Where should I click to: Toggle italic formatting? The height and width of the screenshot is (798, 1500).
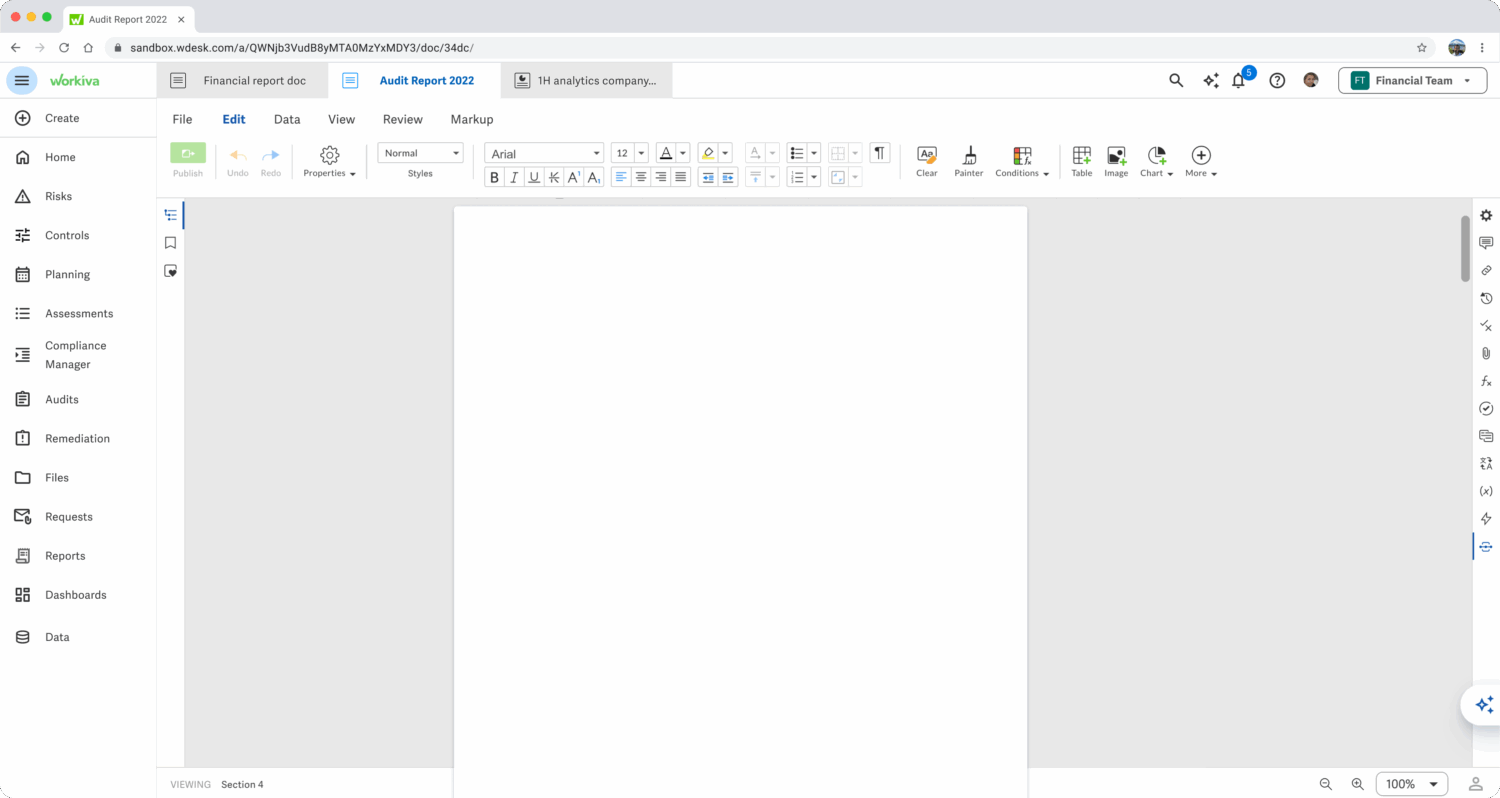514,177
